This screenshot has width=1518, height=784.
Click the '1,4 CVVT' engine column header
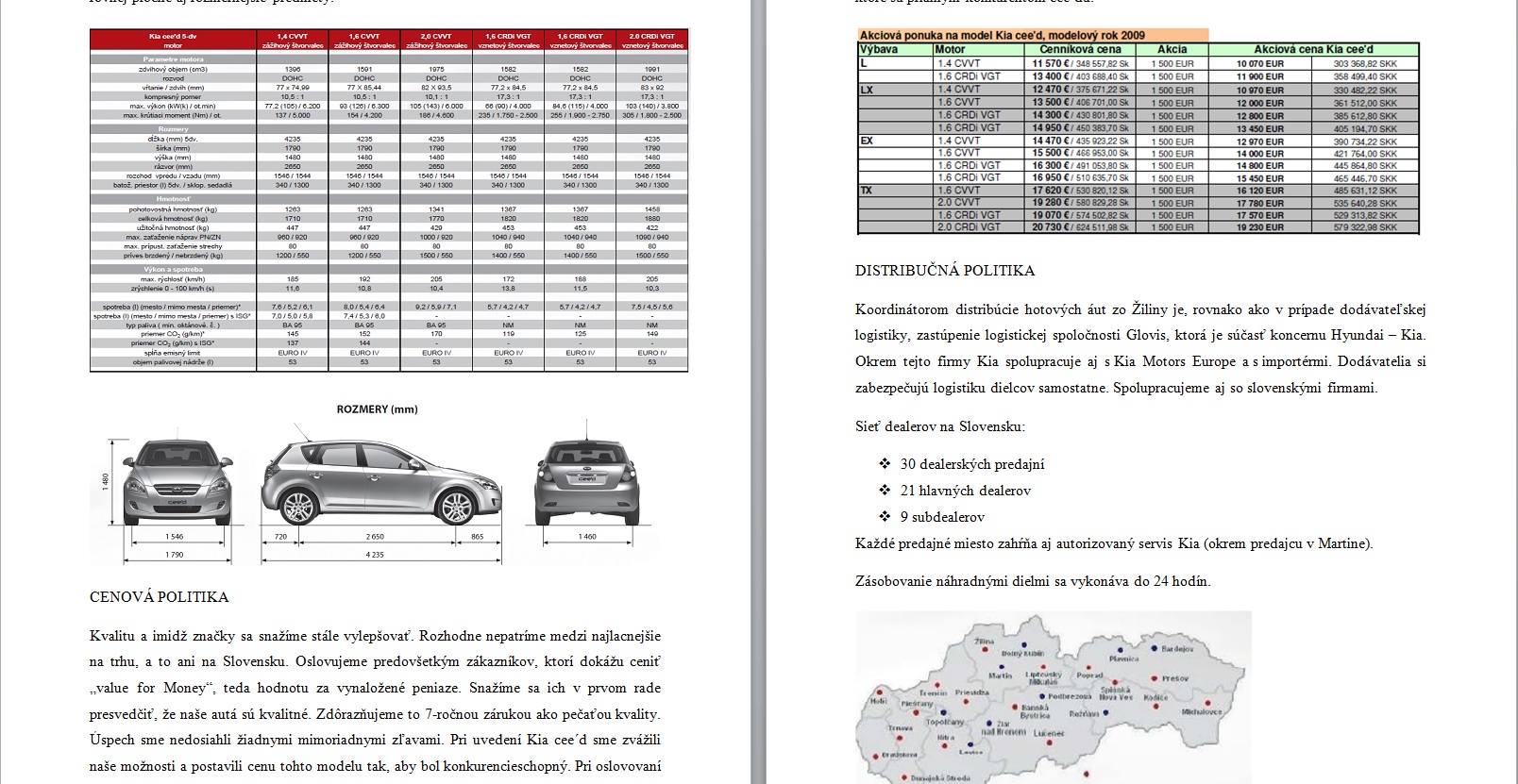click(x=293, y=41)
